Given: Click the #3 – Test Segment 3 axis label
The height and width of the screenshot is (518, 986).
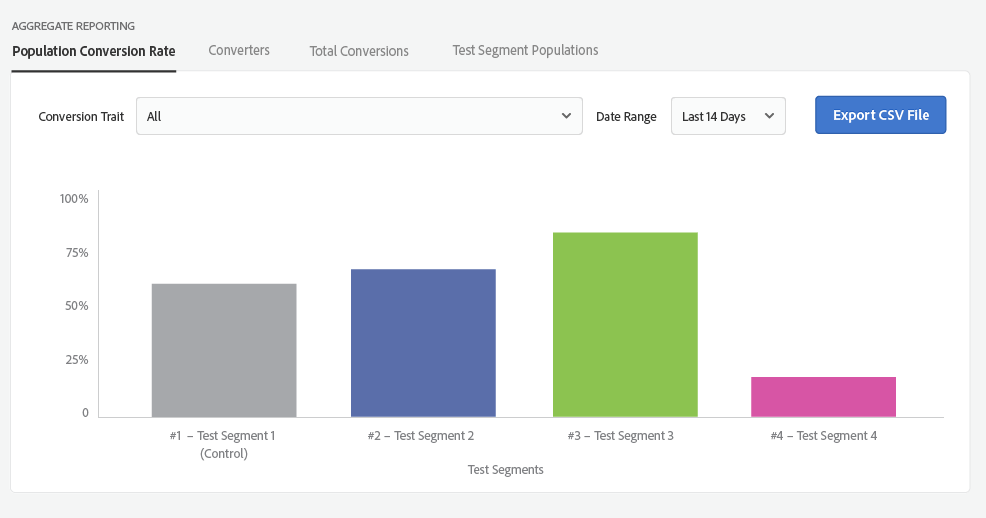Looking at the screenshot, I should (x=621, y=436).
